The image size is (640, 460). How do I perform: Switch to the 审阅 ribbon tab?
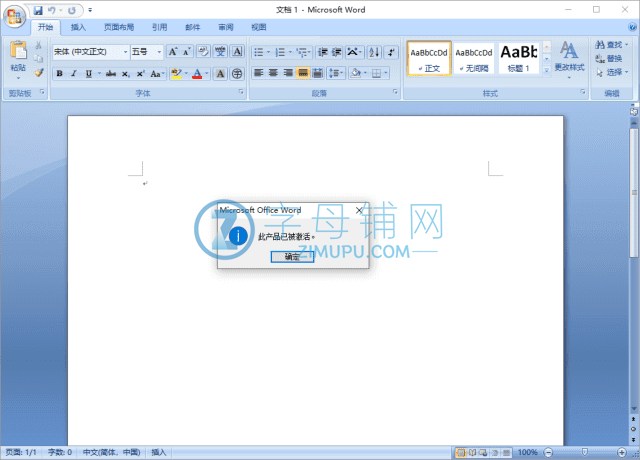coord(225,27)
